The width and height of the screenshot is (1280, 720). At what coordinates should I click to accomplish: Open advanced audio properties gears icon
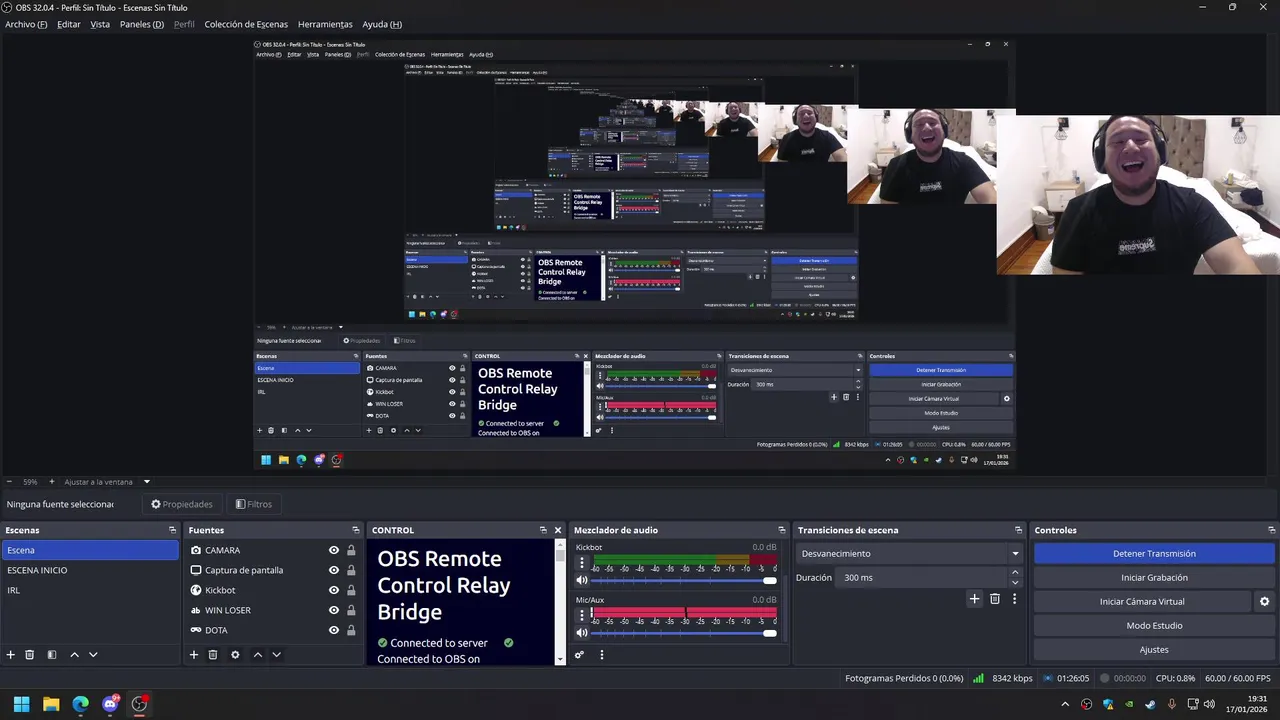coord(579,655)
